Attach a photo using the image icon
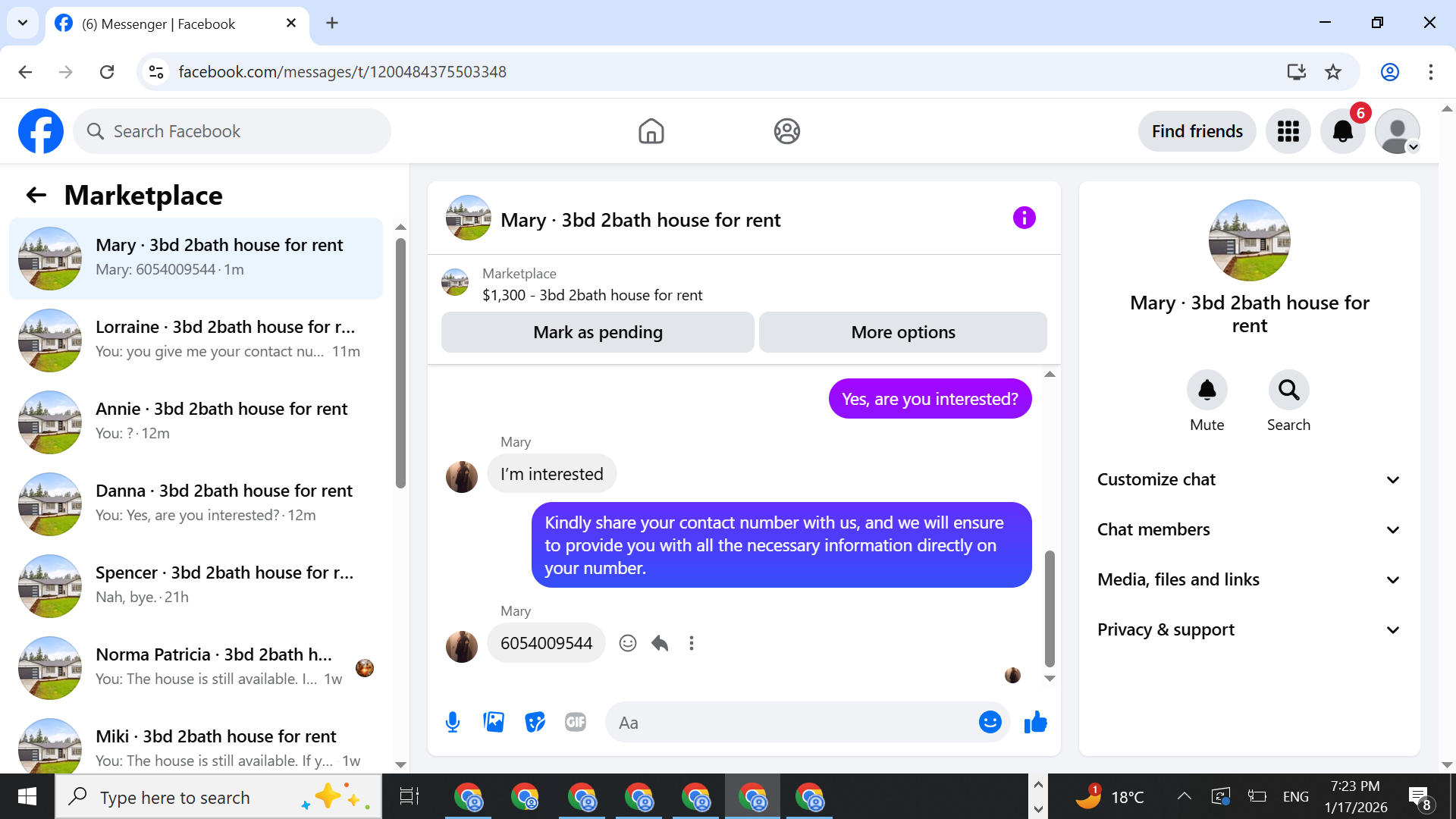Image resolution: width=1456 pixels, height=819 pixels. pyautogui.click(x=494, y=722)
